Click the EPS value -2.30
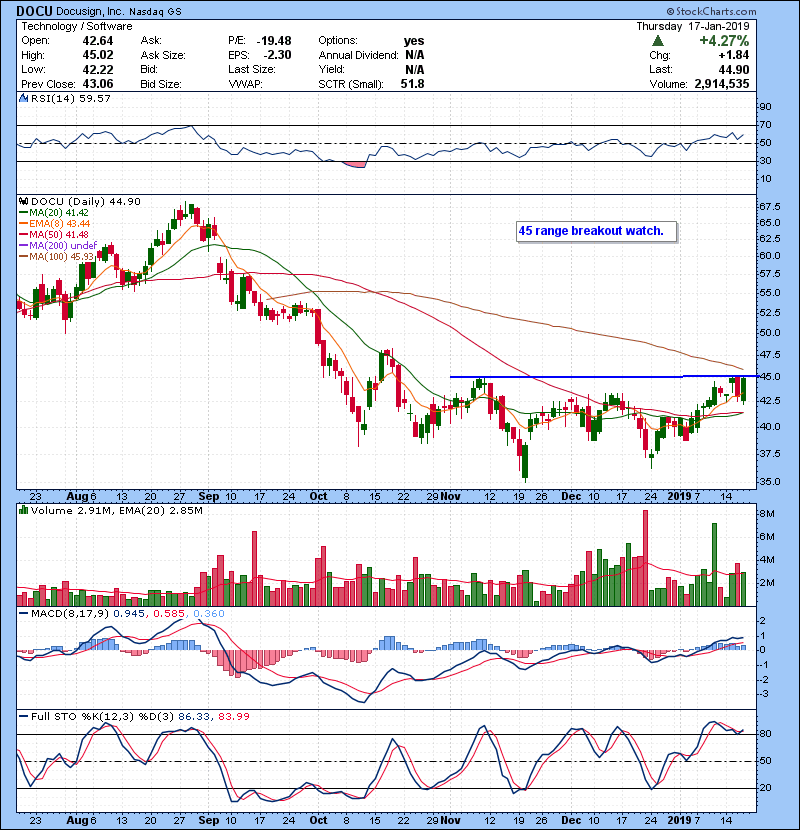Viewport: 800px width, 830px height. point(277,55)
